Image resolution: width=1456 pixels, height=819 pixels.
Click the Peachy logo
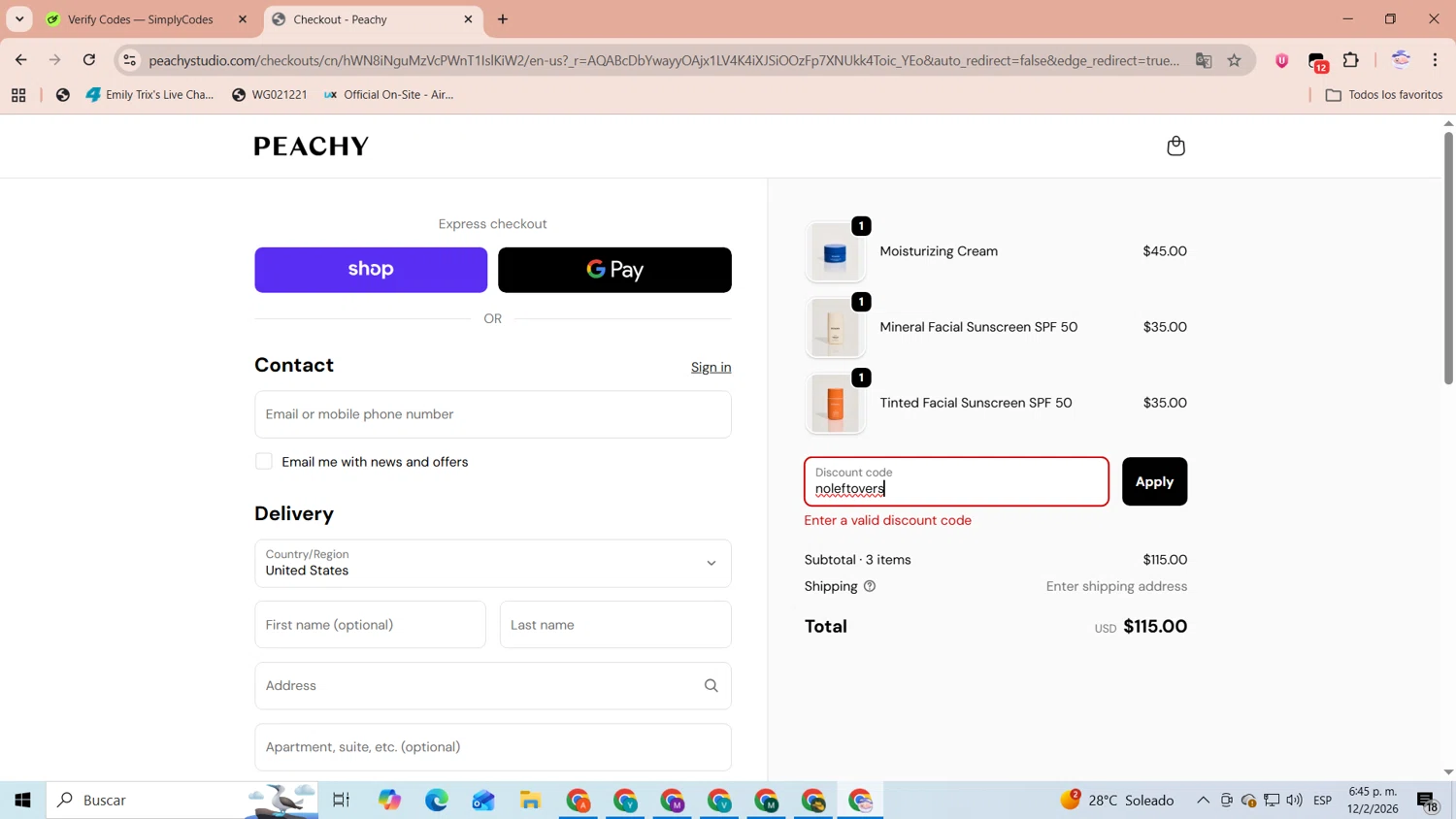pyautogui.click(x=312, y=146)
